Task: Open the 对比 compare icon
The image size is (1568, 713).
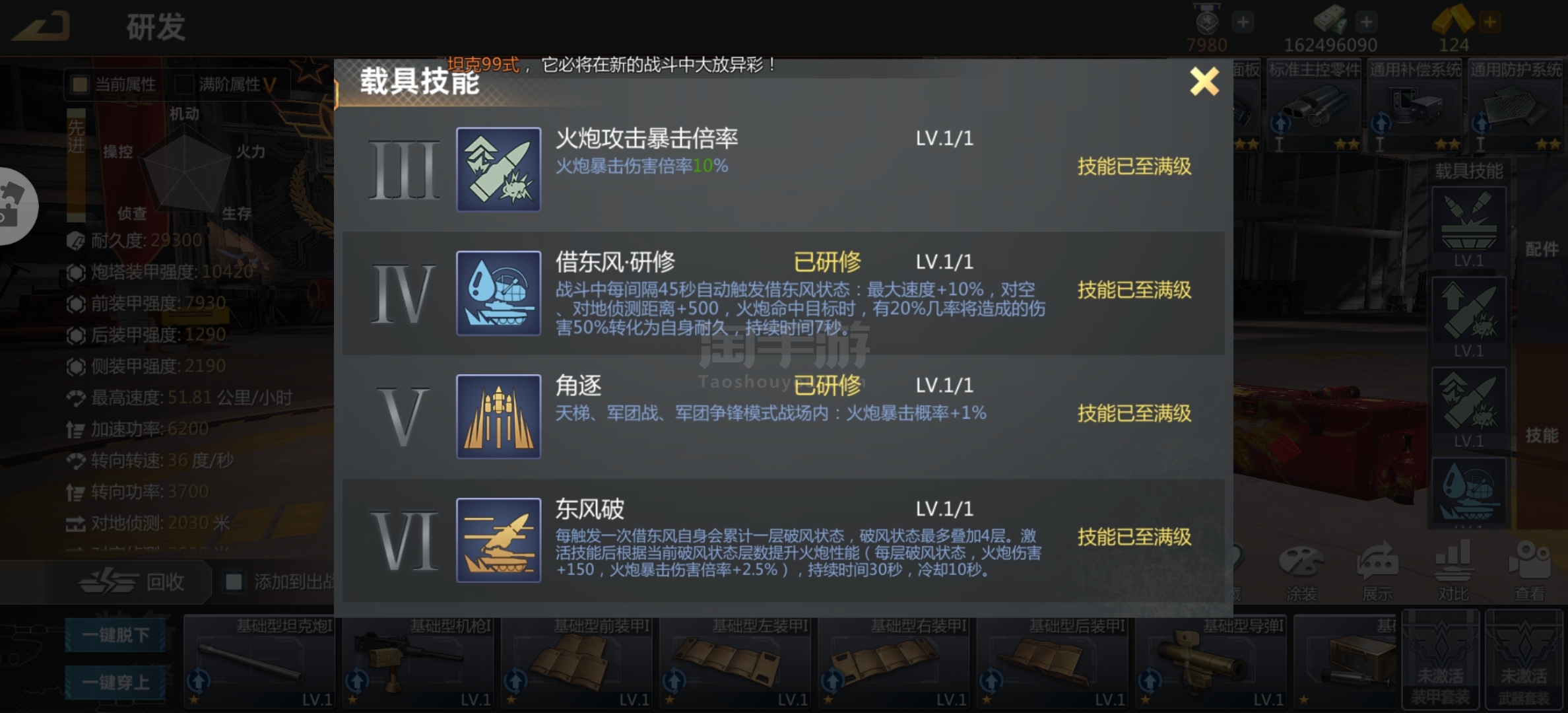Action: tap(1453, 571)
